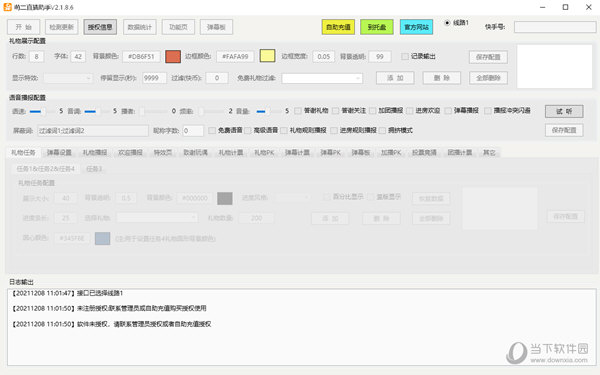600x375 pixels.
Task: Open the orange-red background color swatch
Action: [x=173, y=56]
